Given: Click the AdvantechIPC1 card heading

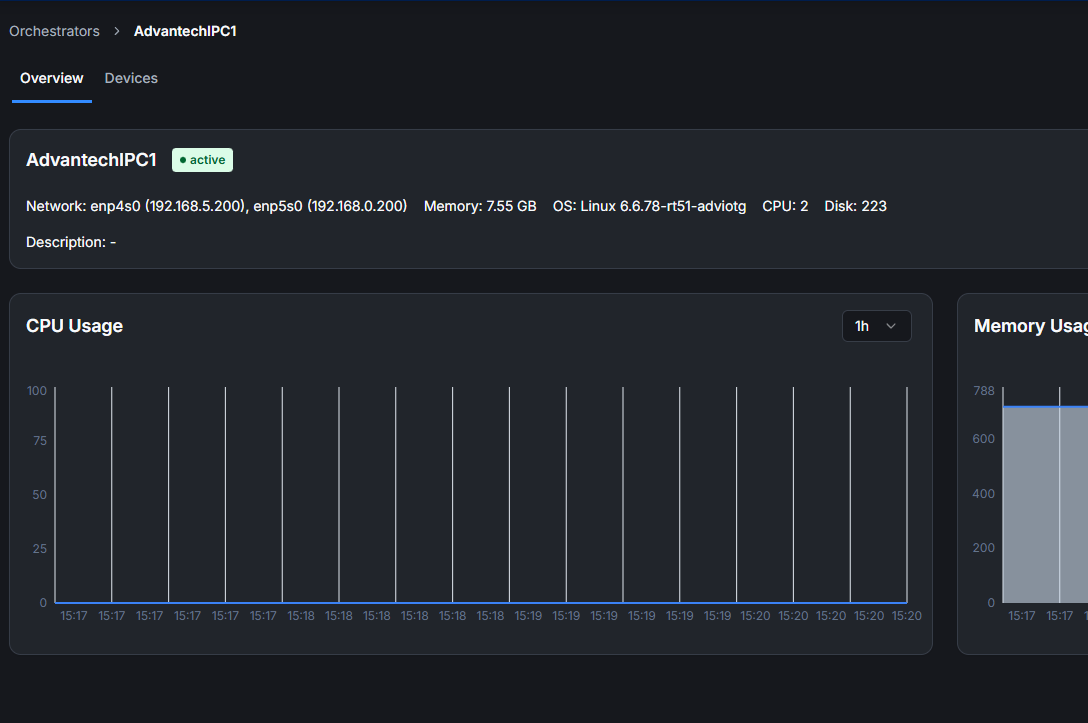Looking at the screenshot, I should (x=91, y=160).
